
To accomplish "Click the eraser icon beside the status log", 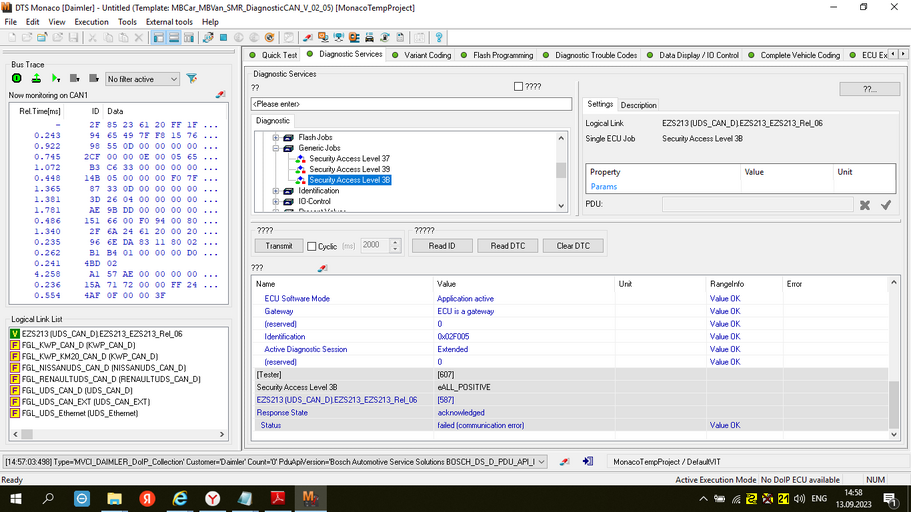I will 564,461.
